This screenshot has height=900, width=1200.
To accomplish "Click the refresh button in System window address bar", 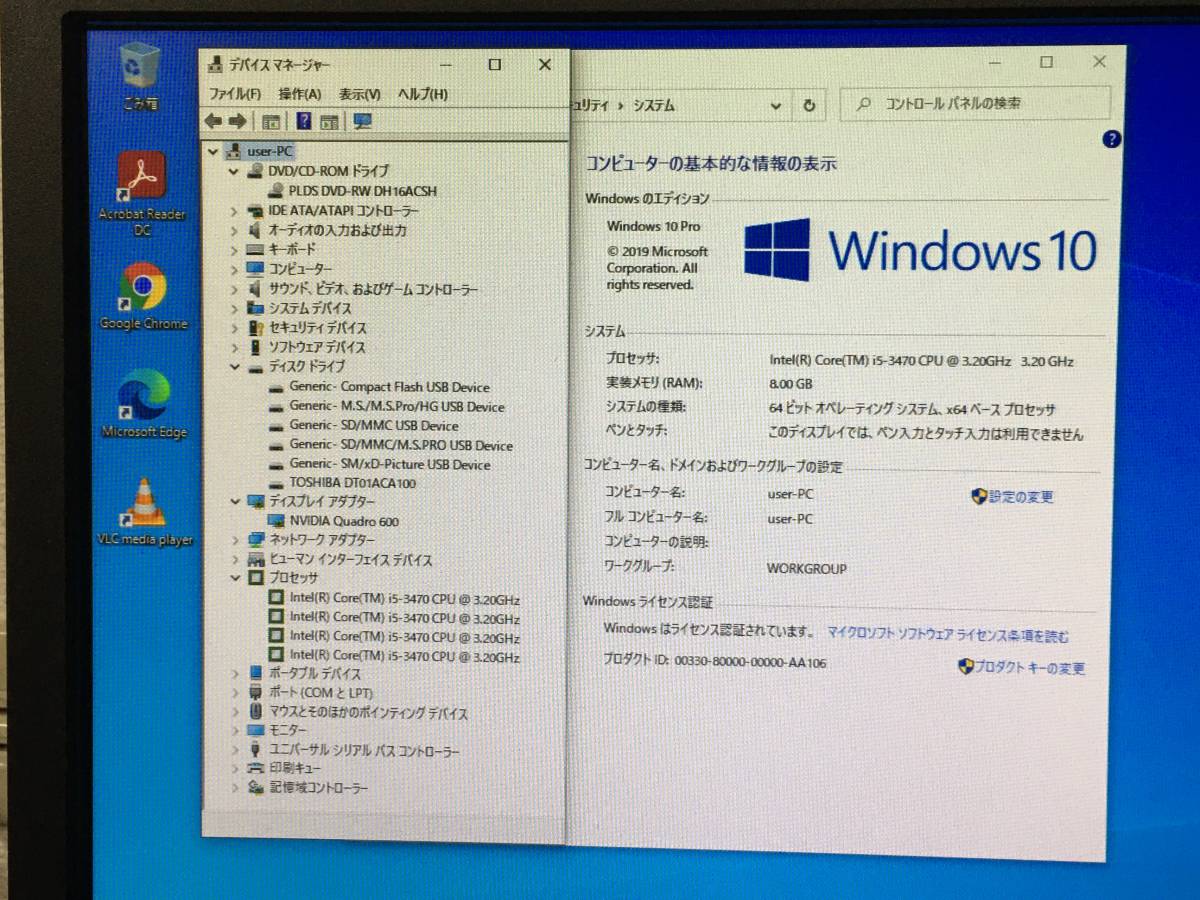I will (x=809, y=105).
